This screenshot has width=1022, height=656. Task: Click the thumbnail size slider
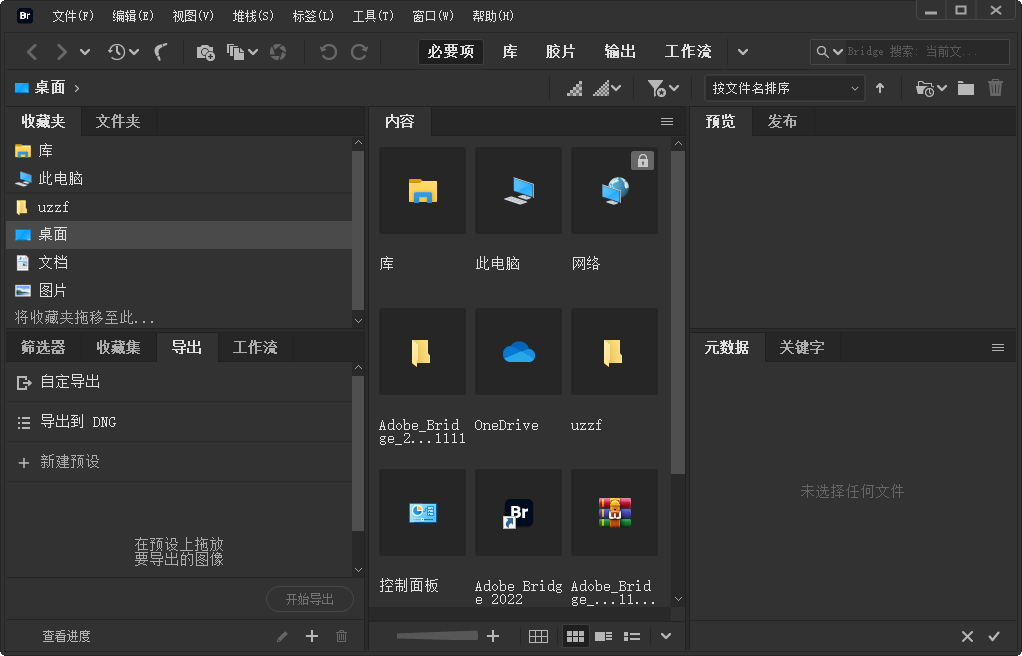point(436,635)
